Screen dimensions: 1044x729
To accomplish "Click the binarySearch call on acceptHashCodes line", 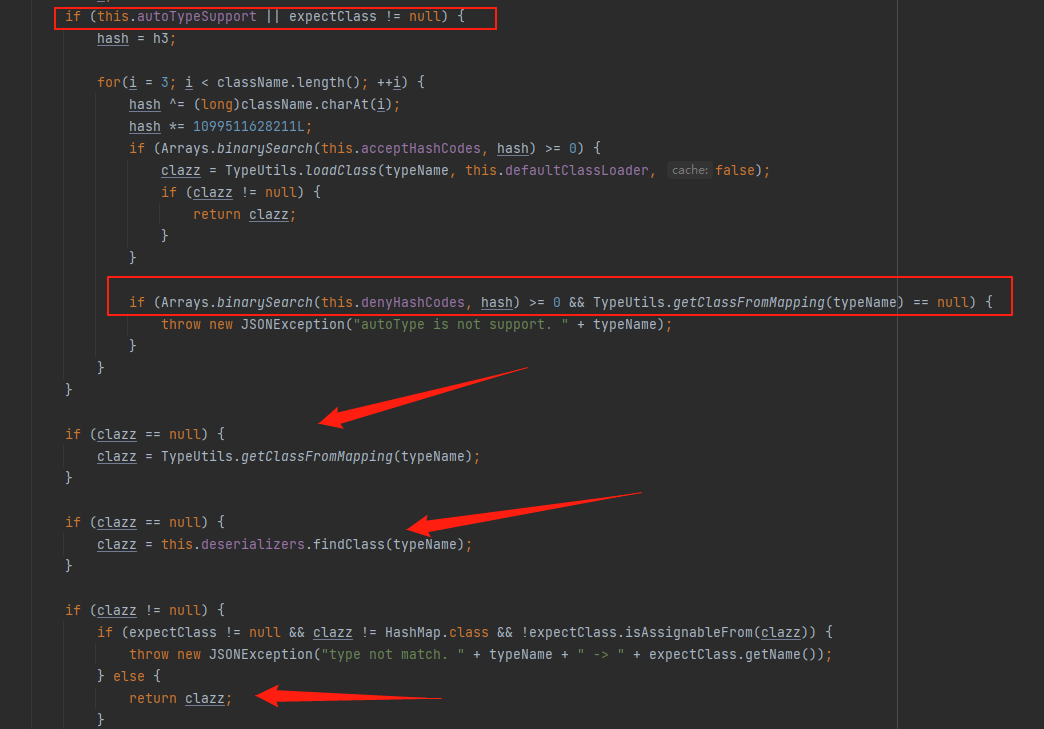I will (264, 148).
